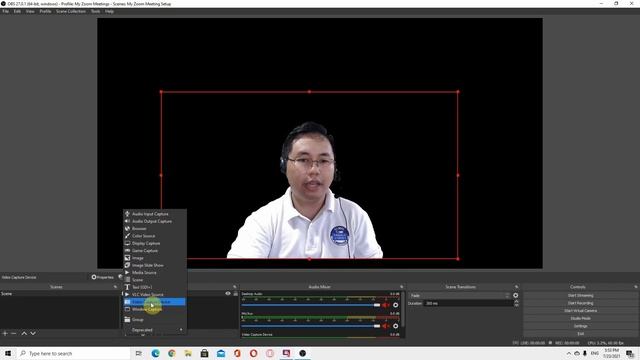Pop out the Audio Mixer dock icon
Viewport: 640px width, 360px height.
click(402, 287)
